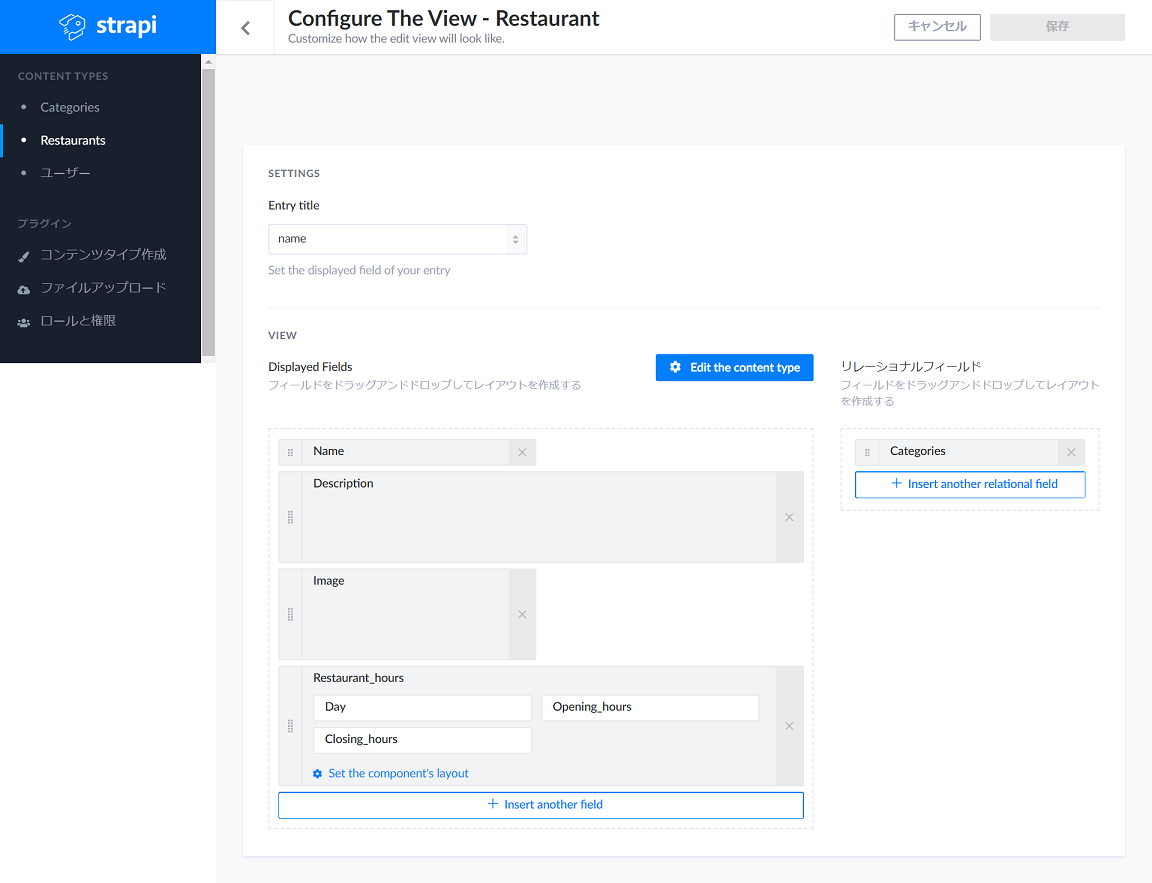Click the Edit the content type button
Image resolution: width=1152 pixels, height=883 pixels.
click(x=735, y=367)
